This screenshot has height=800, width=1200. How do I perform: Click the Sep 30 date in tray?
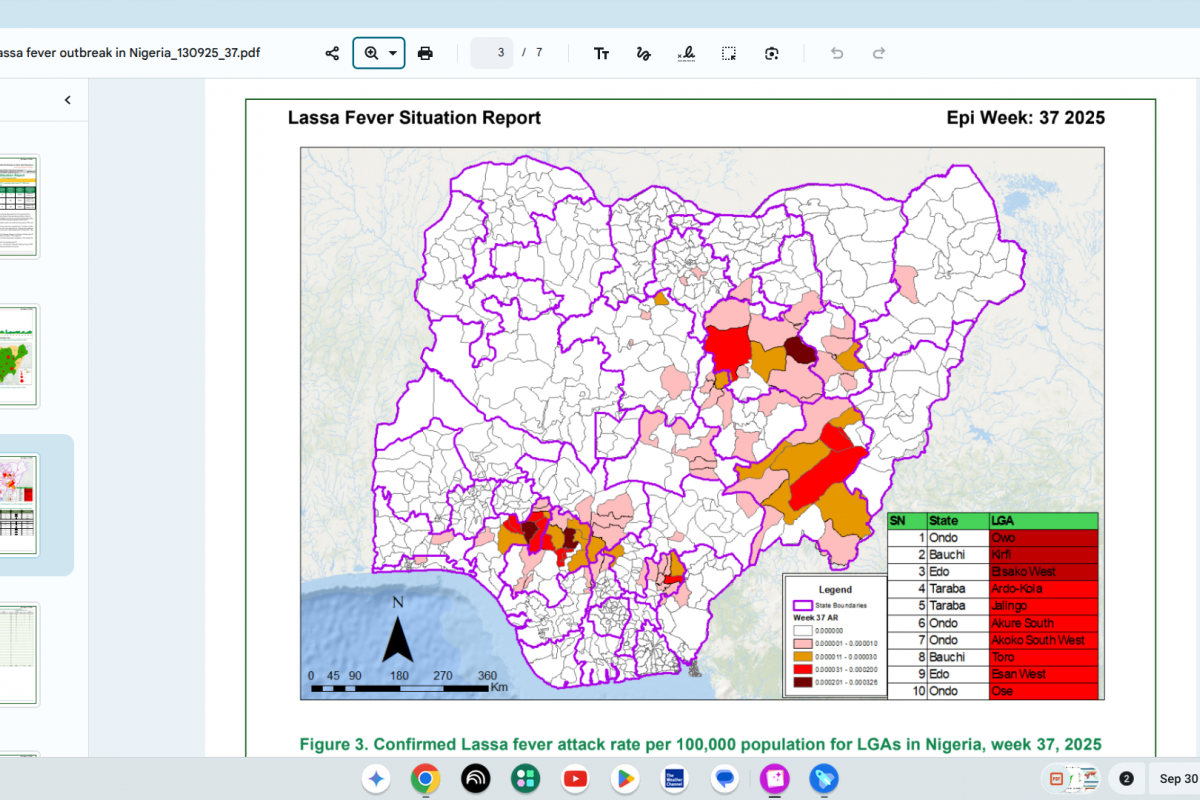click(x=1178, y=778)
